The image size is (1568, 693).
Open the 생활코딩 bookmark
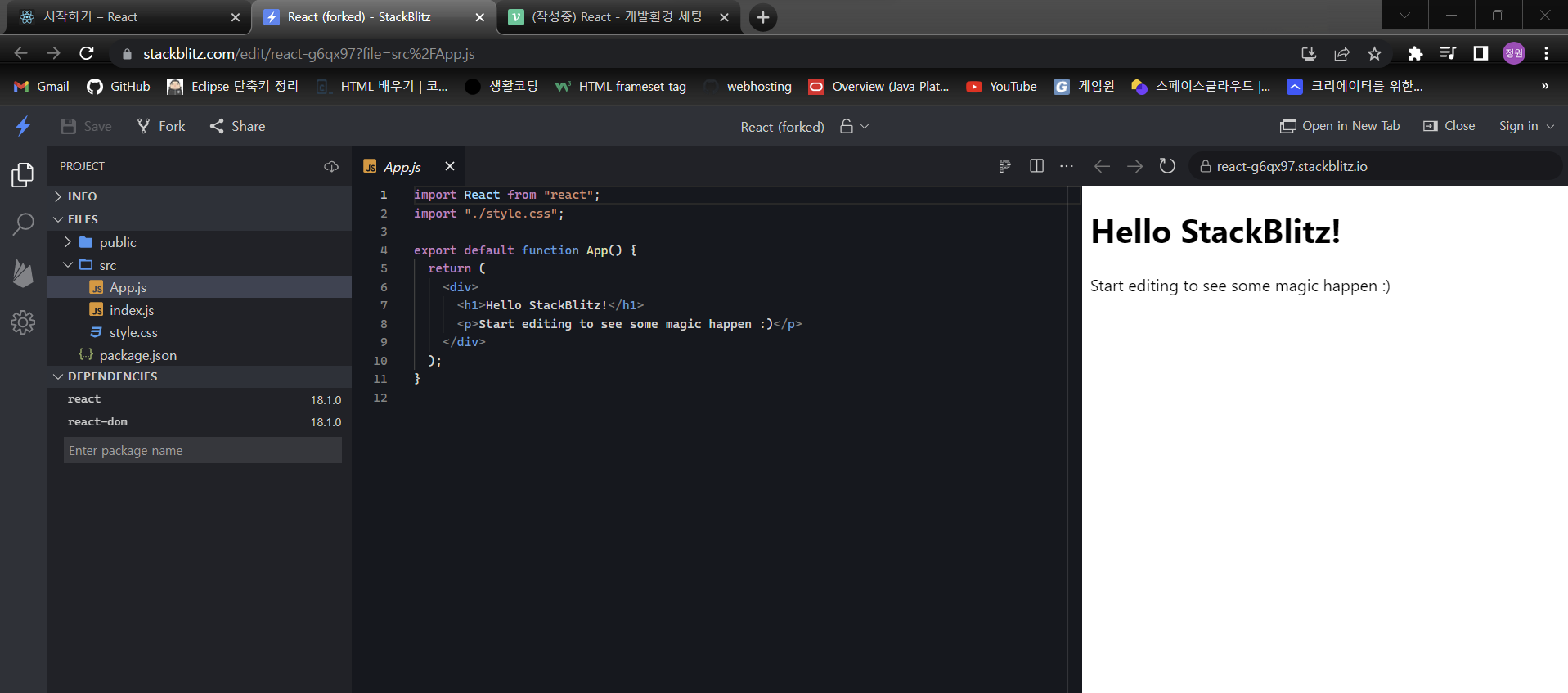pyautogui.click(x=501, y=86)
